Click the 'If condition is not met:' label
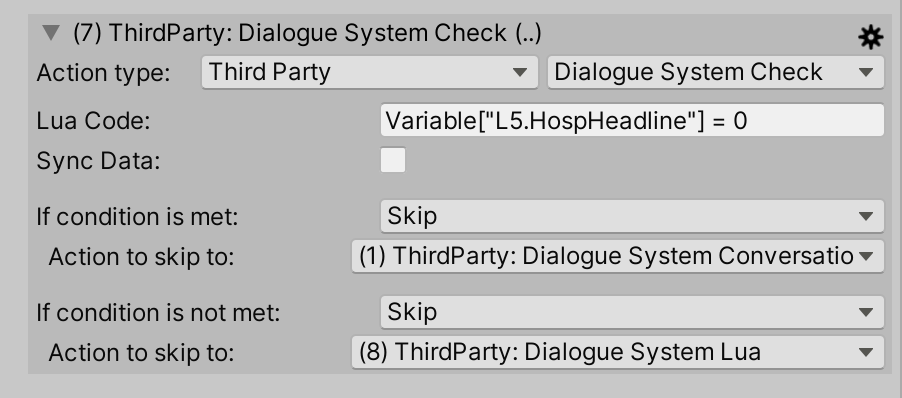Viewport: 902px width, 398px height. tap(158, 313)
